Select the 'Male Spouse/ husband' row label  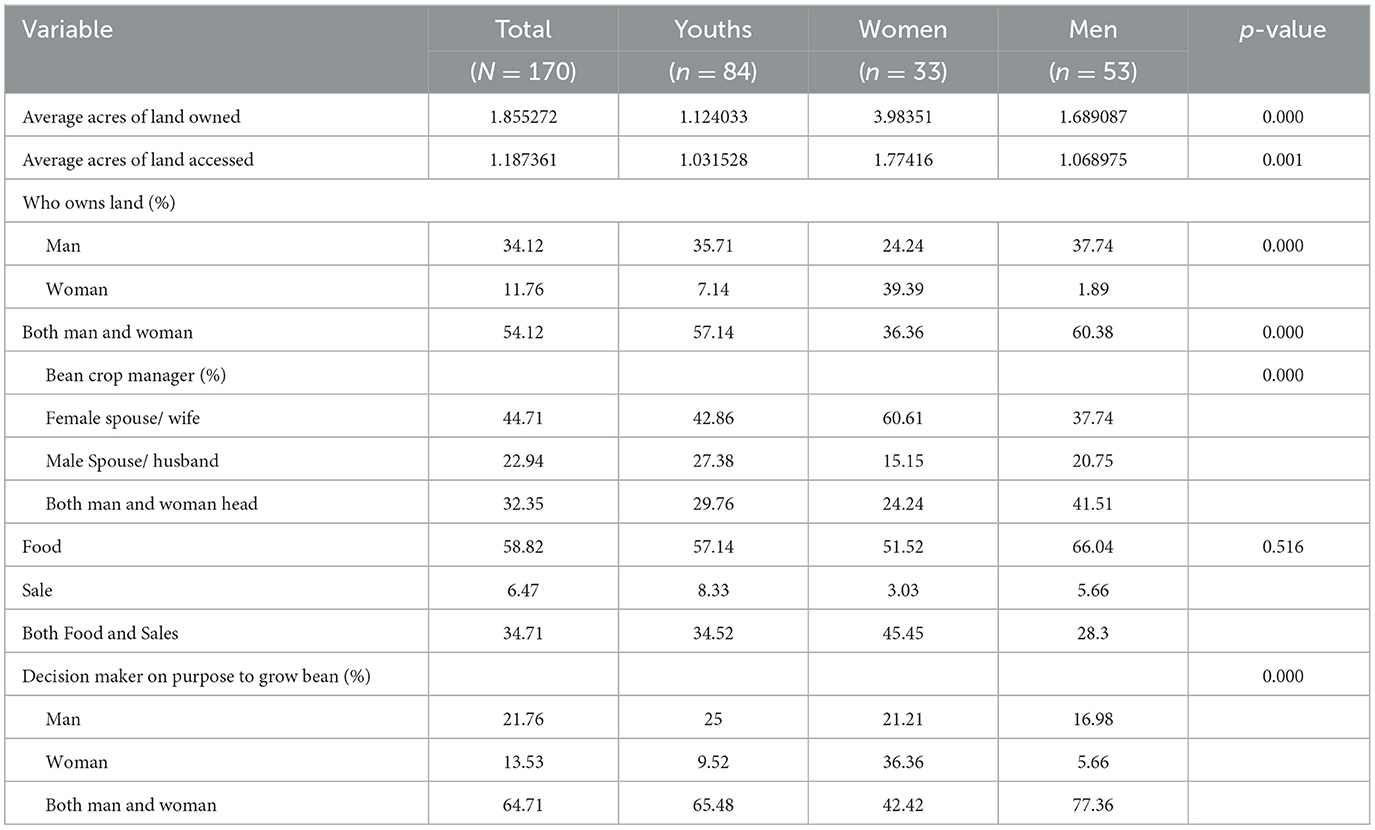pos(131,461)
